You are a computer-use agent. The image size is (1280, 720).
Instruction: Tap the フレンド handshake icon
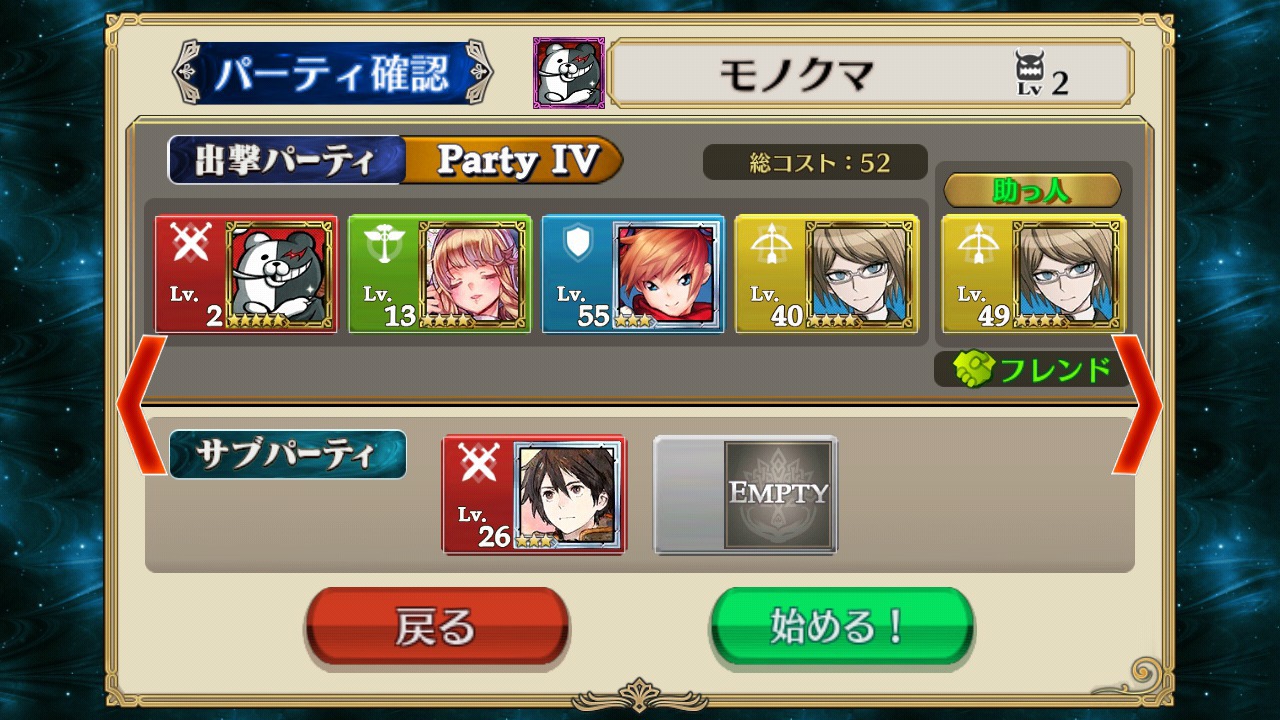point(971,370)
